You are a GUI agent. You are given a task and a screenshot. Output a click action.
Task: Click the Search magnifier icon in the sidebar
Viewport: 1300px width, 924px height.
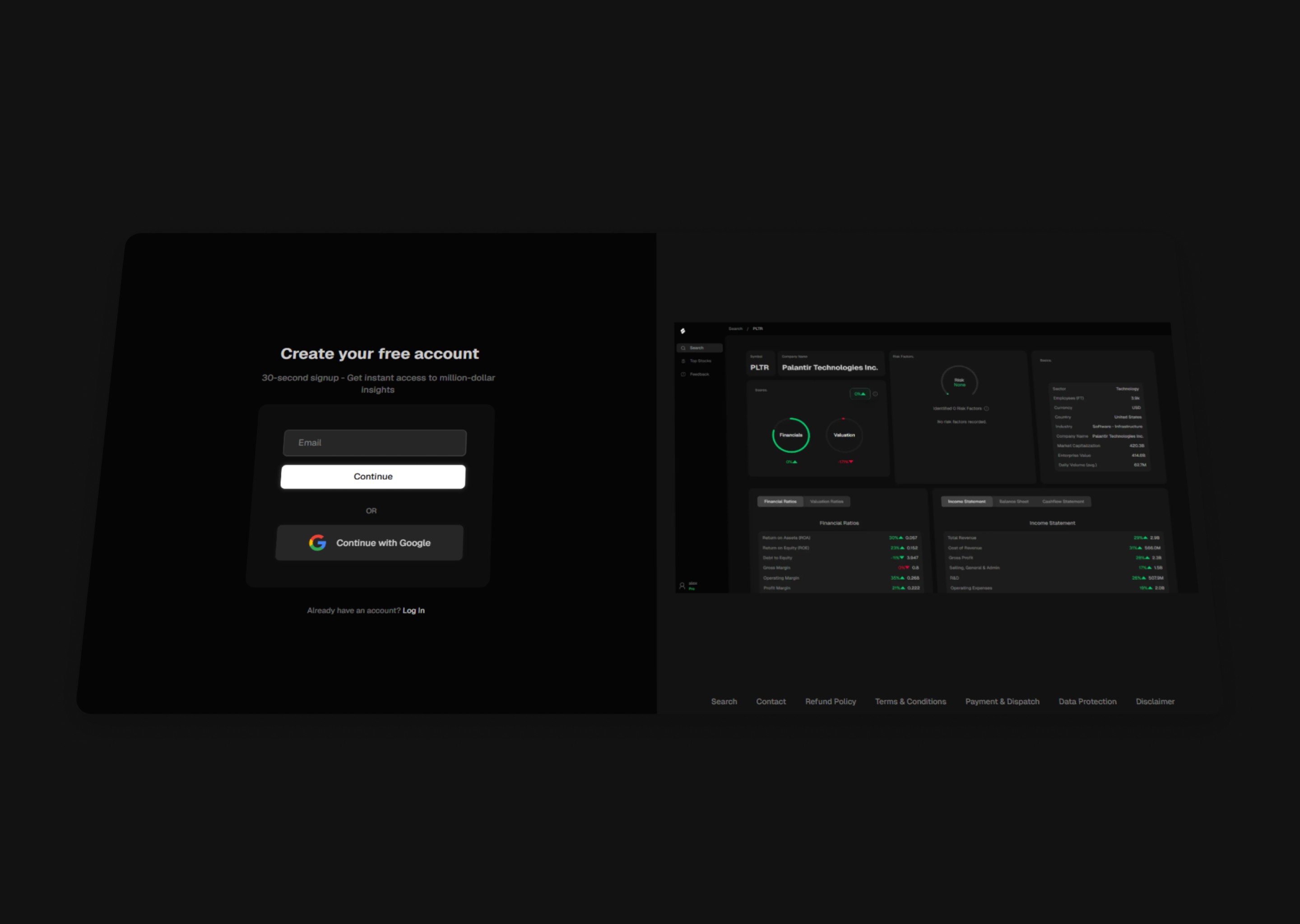[683, 348]
